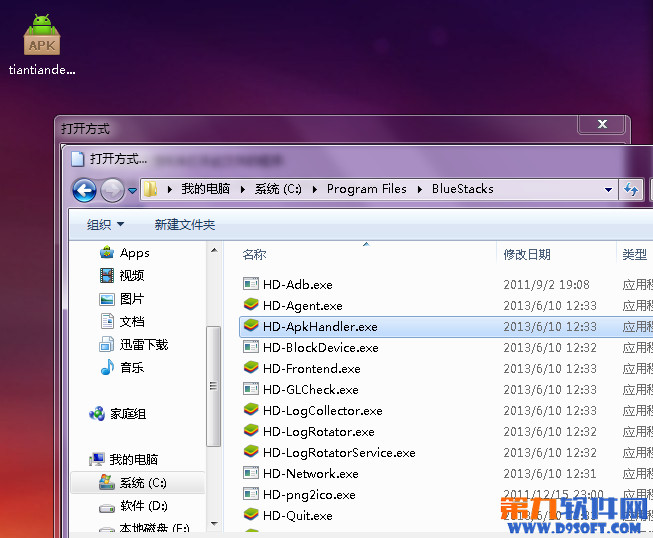Screen dimensions: 653x538
Task: Click the folder icon in address bar
Action: tap(150, 189)
